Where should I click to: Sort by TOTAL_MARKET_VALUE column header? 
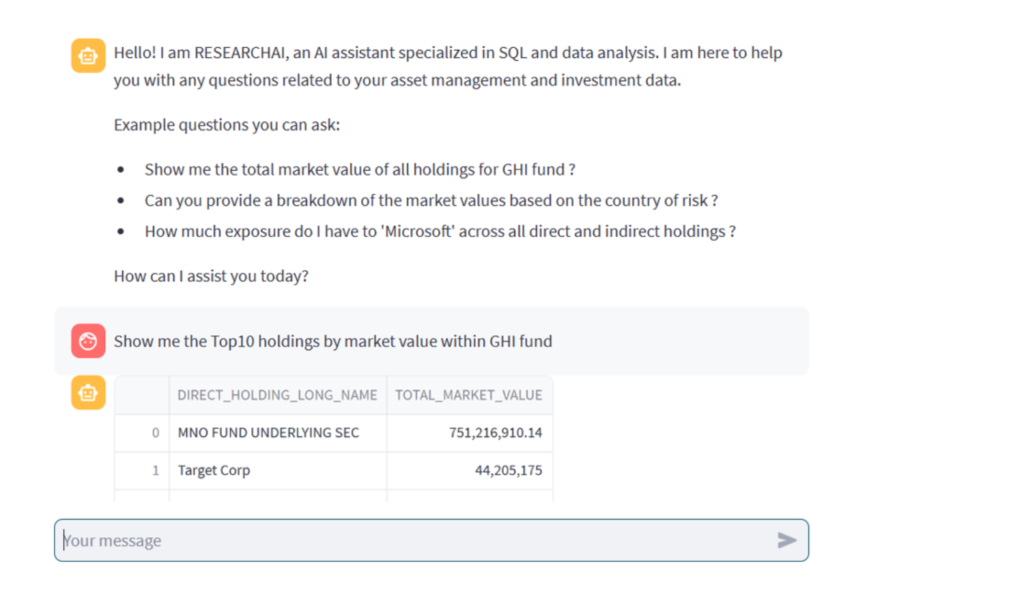(470, 395)
